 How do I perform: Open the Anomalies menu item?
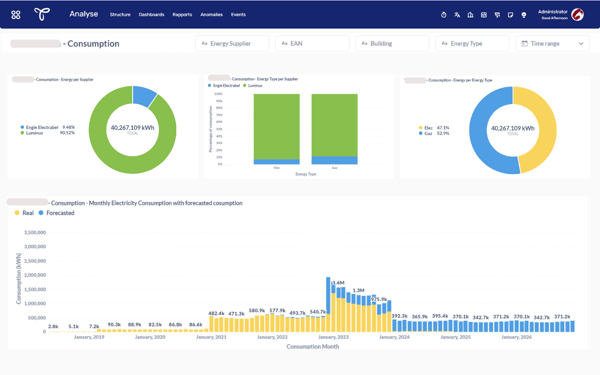click(212, 15)
